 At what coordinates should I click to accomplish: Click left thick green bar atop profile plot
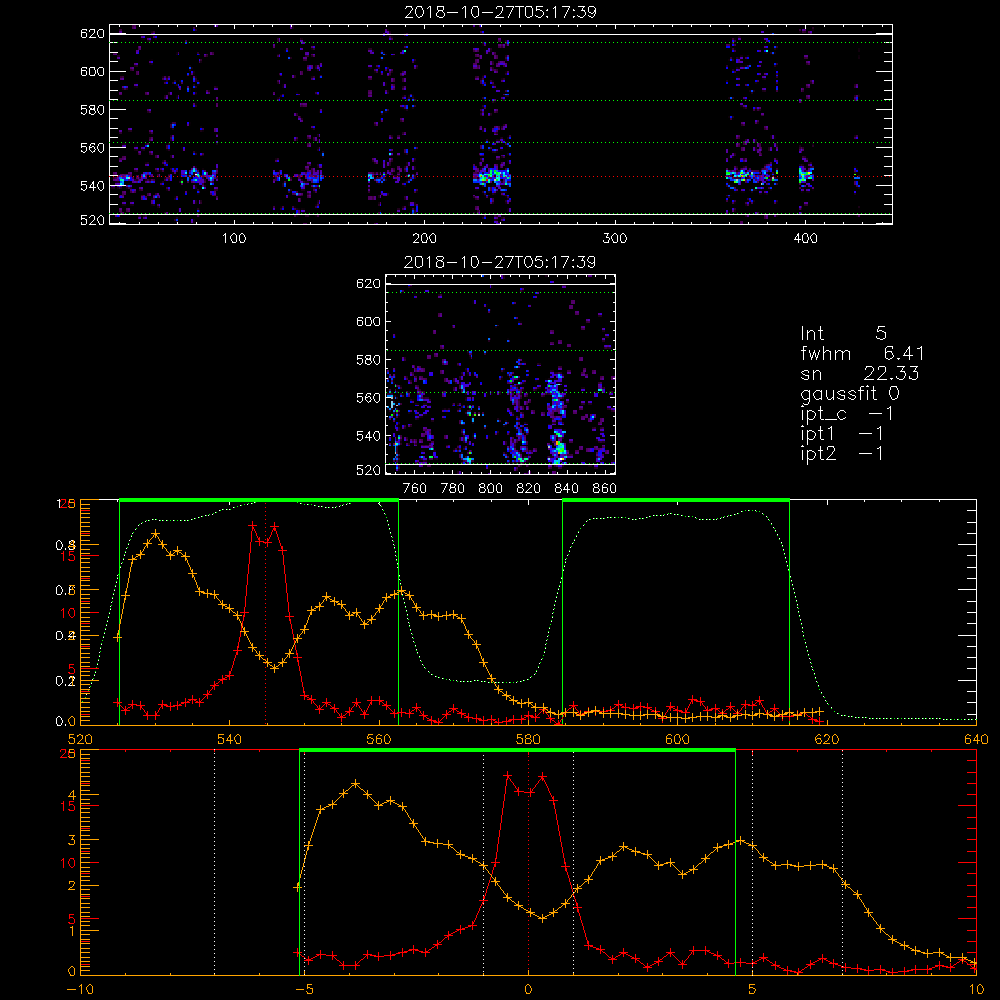[259, 500]
